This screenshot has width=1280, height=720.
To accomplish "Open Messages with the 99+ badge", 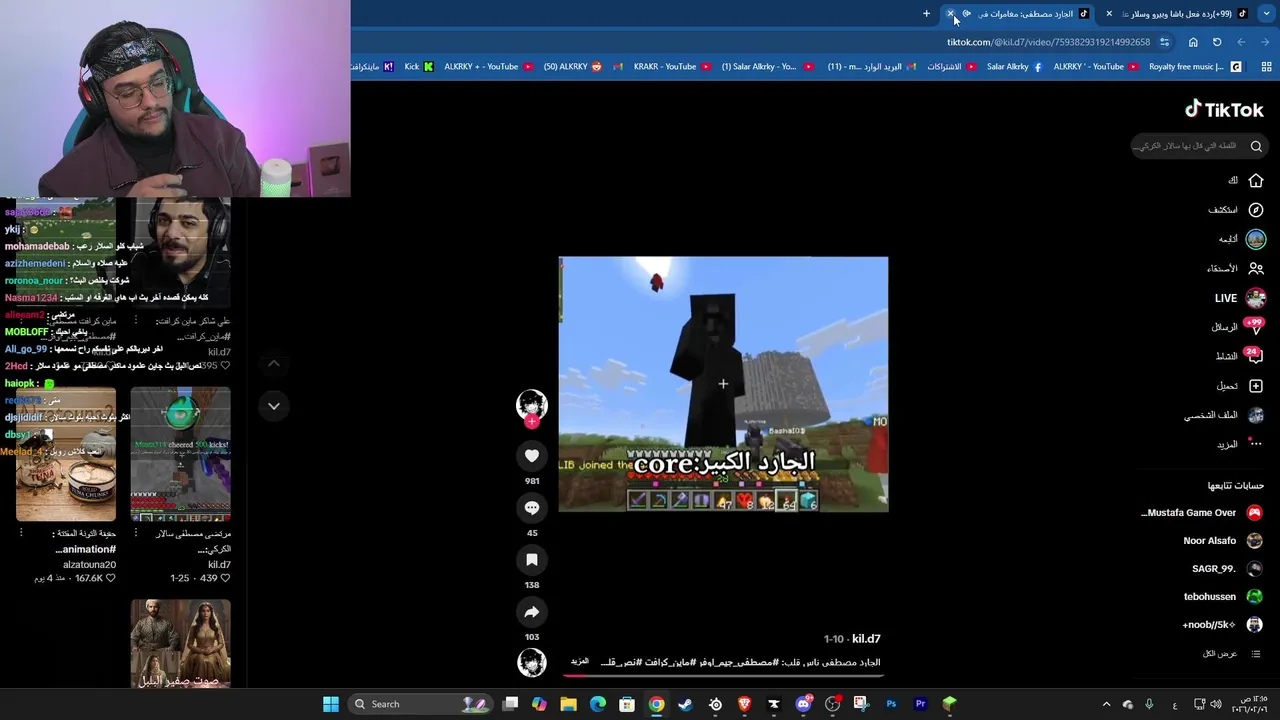I will coord(1239,327).
